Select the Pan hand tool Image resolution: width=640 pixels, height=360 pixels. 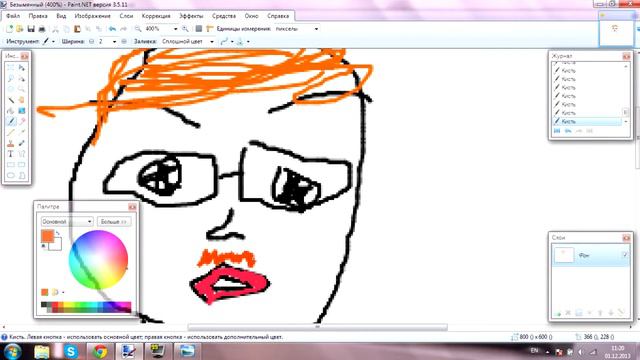click(x=22, y=100)
